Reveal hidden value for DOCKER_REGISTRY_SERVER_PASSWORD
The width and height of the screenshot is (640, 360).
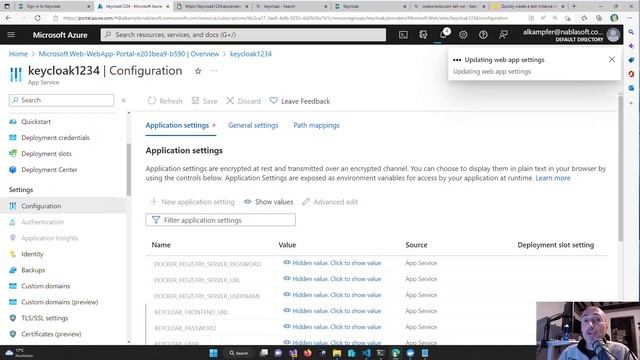(x=332, y=263)
